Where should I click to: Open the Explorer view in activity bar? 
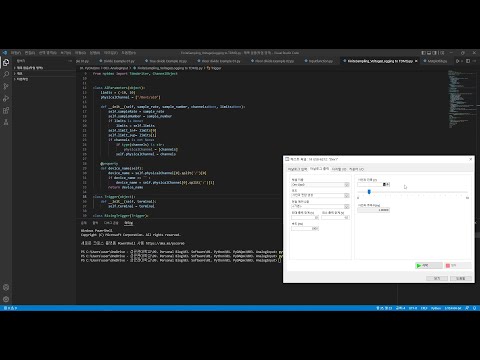(x=6, y=62)
